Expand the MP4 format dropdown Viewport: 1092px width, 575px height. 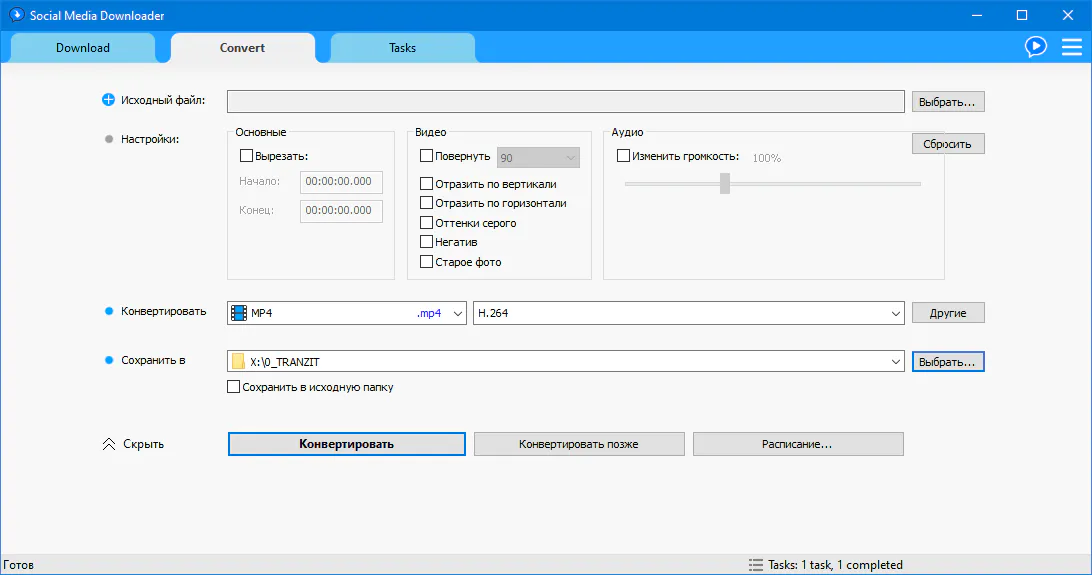tap(458, 313)
